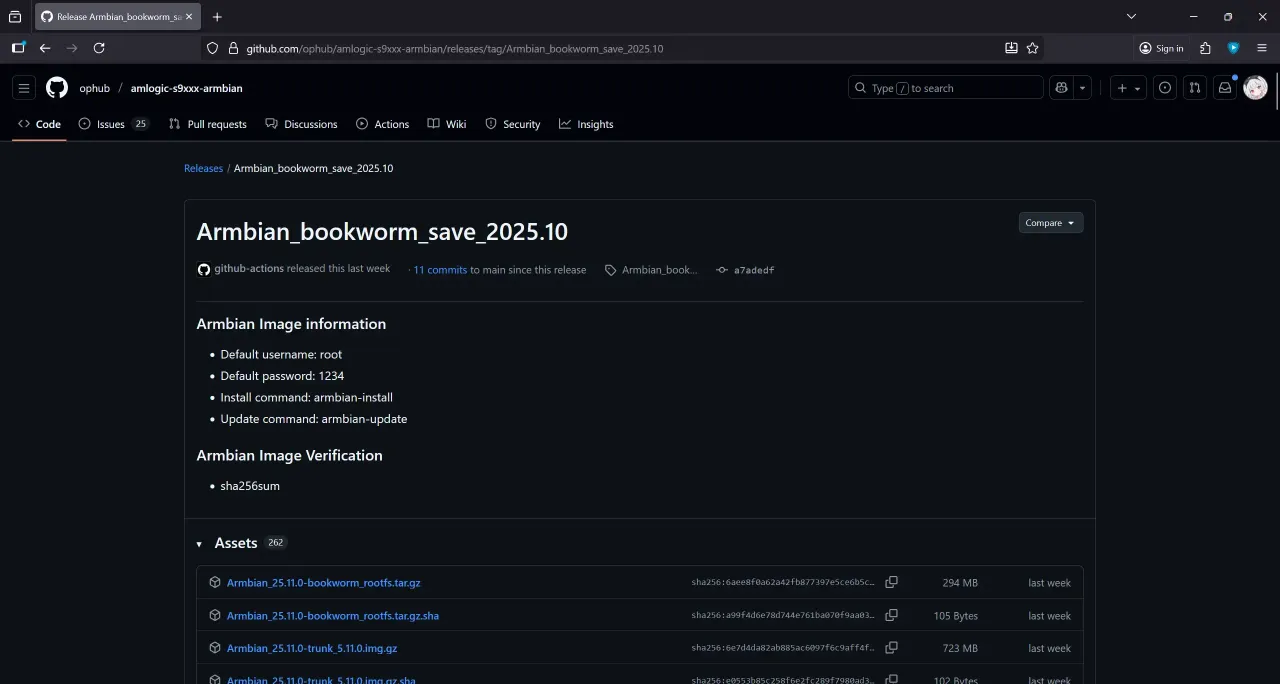Reload the page

pyautogui.click(x=99, y=48)
